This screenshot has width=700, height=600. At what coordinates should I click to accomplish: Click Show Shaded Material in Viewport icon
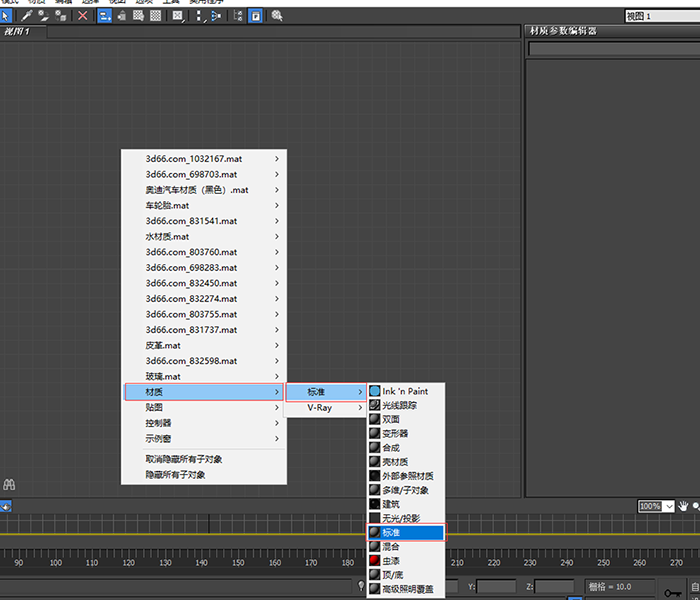pyautogui.click(x=138, y=16)
